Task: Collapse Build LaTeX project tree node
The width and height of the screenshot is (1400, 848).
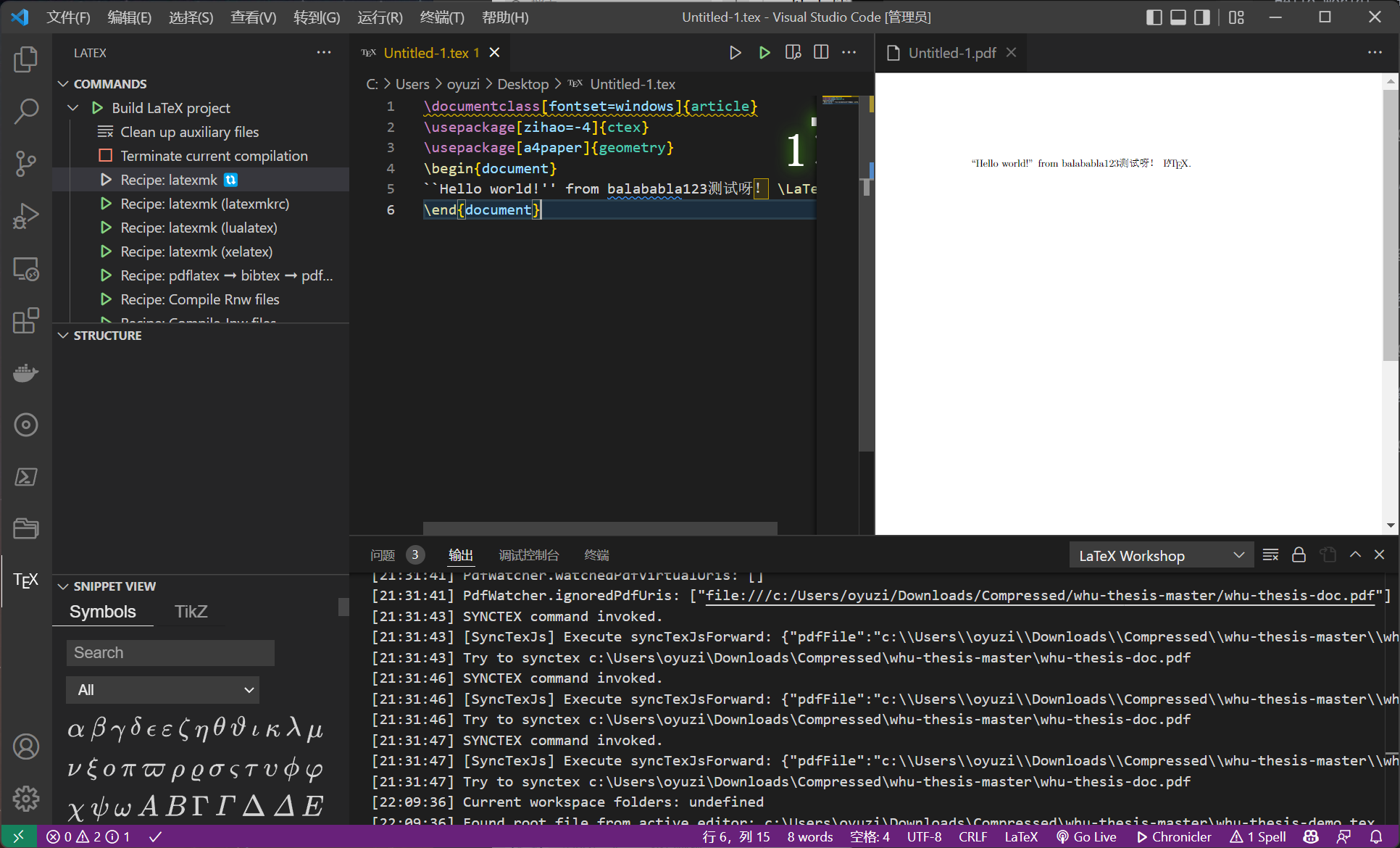Action: click(73, 108)
